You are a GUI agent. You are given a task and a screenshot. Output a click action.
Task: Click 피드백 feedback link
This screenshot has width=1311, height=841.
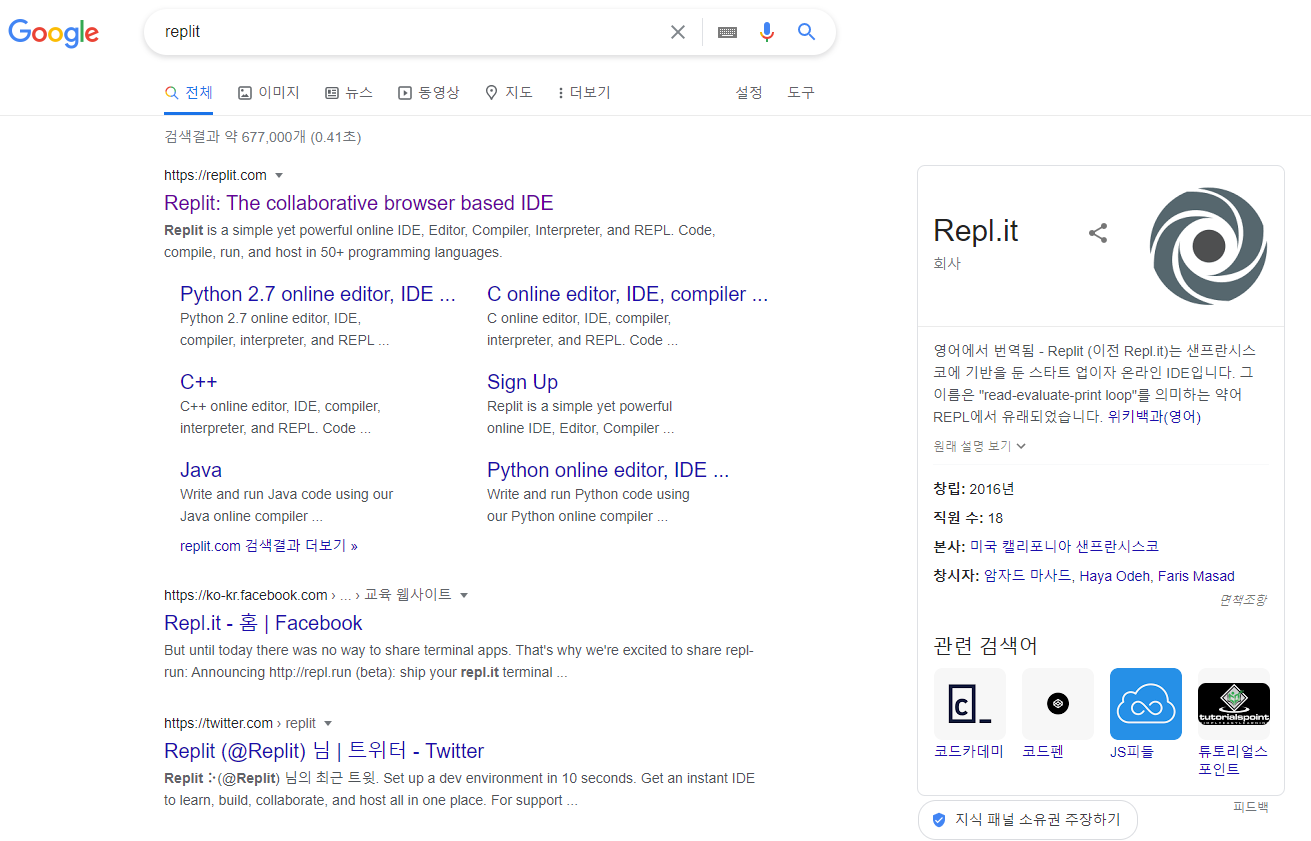click(x=1250, y=807)
